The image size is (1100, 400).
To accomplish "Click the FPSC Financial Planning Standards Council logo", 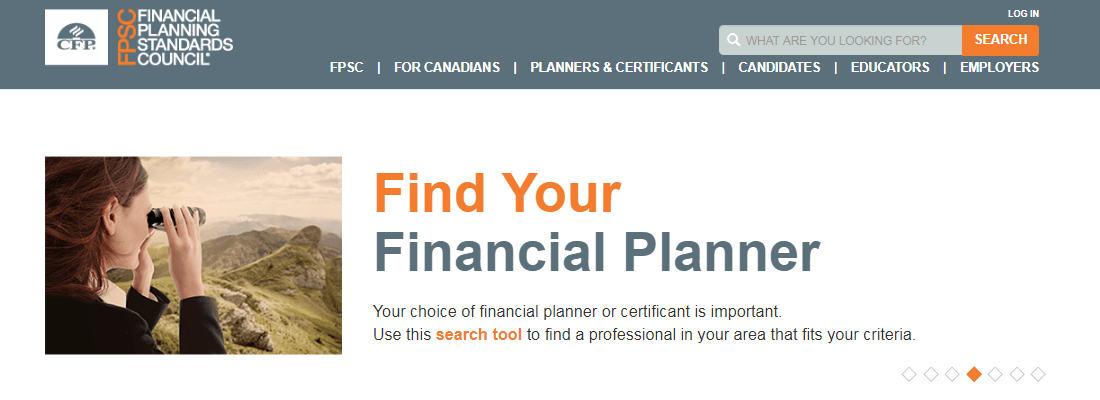I will pyautogui.click(x=175, y=37).
